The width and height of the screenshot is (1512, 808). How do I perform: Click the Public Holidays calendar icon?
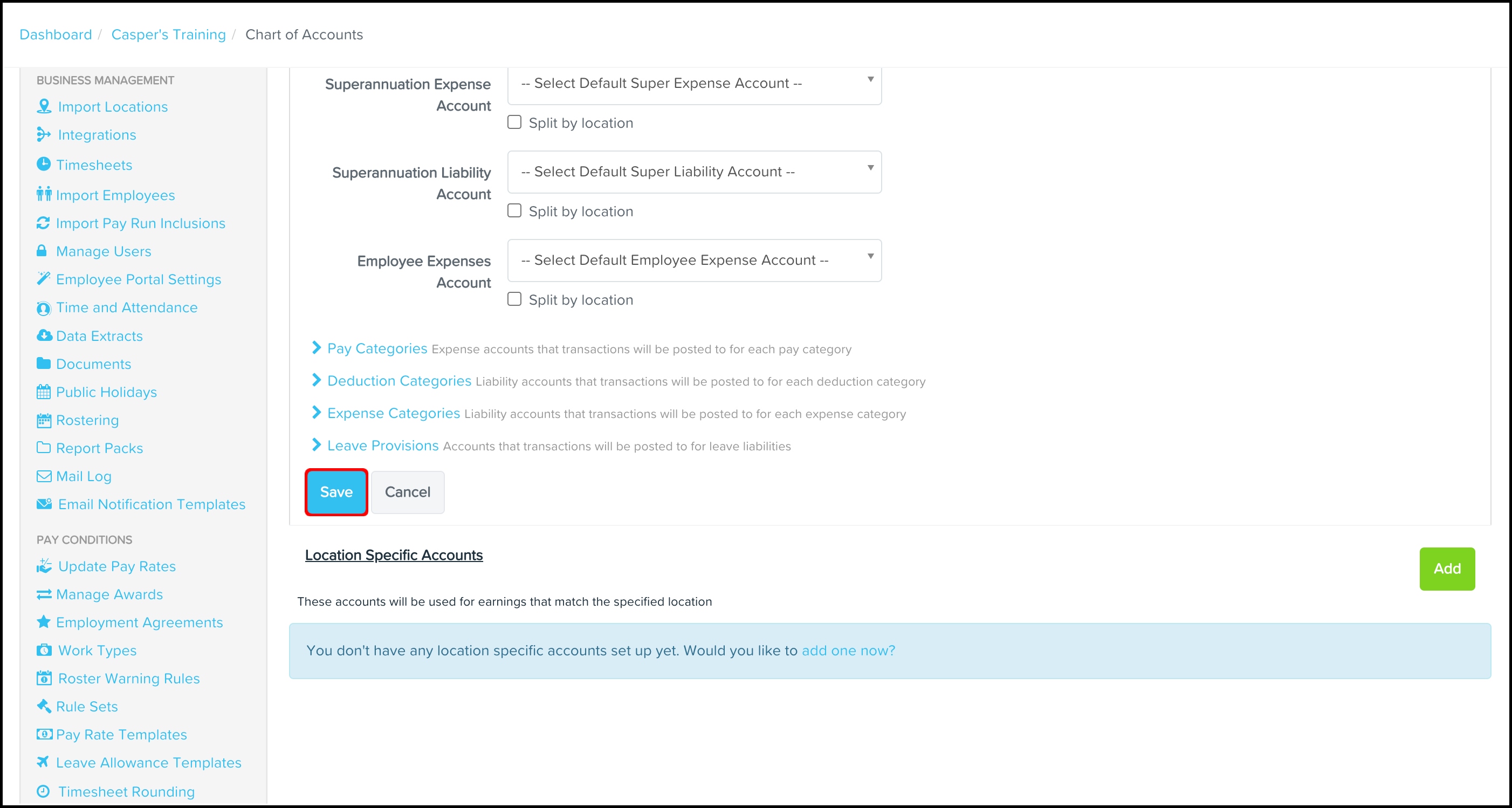click(44, 392)
